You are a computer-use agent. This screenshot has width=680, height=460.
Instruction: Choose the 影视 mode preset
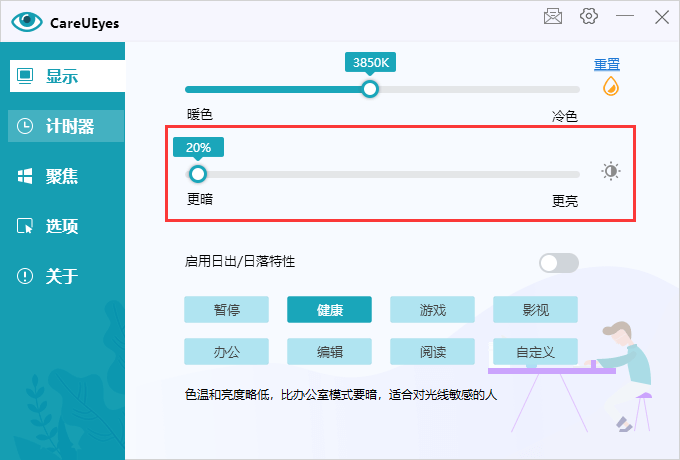[535, 310]
